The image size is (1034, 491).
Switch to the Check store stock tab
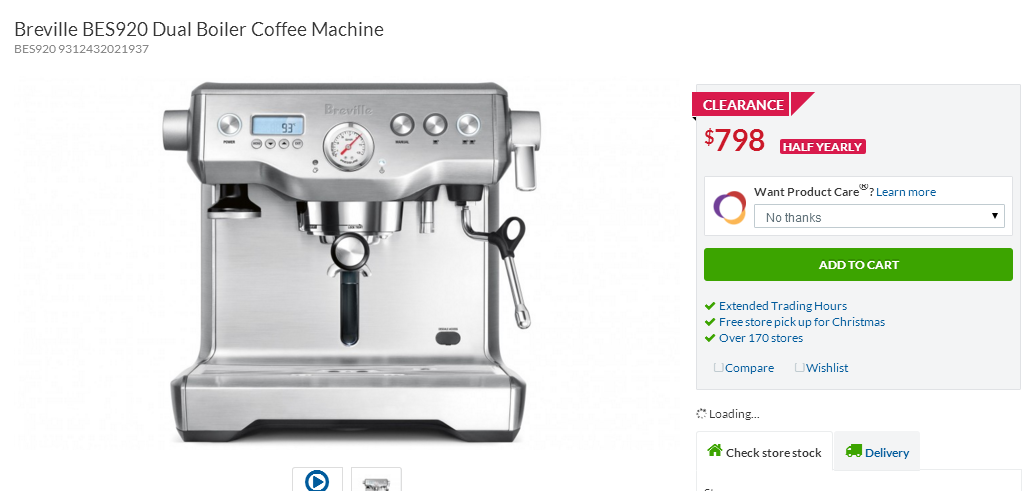coord(764,451)
